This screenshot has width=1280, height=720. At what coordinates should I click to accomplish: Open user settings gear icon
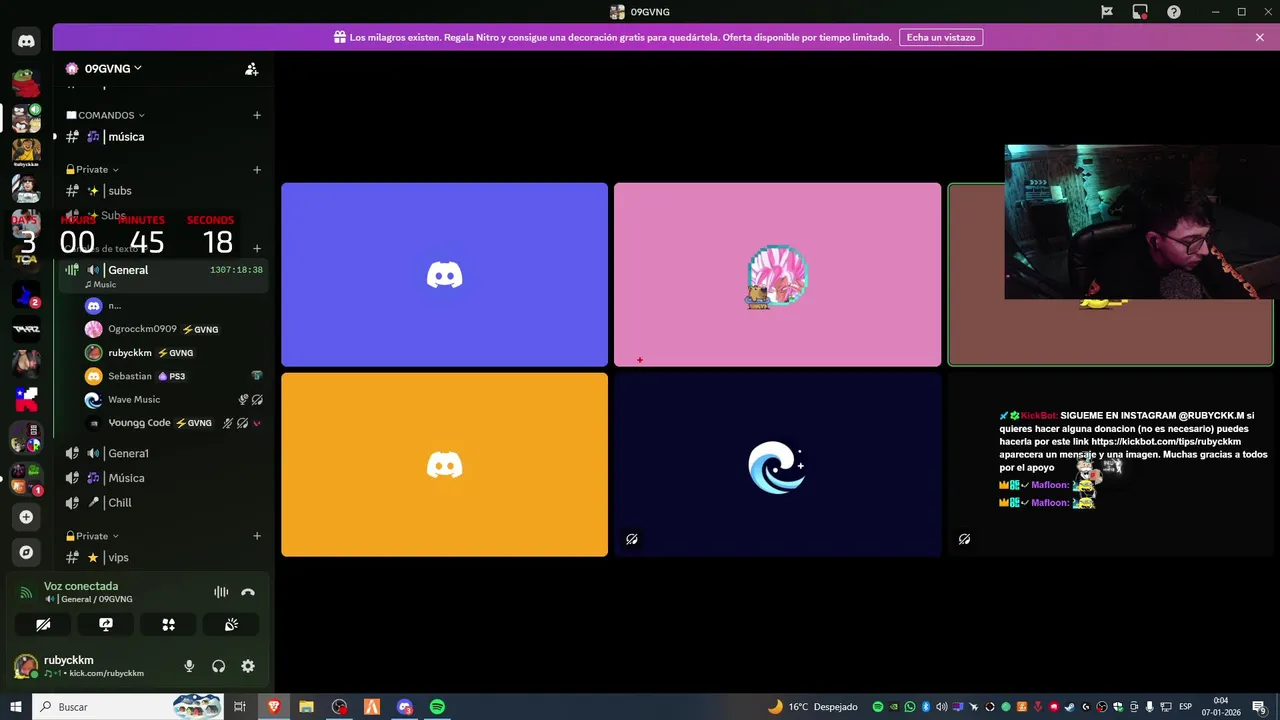pos(248,666)
